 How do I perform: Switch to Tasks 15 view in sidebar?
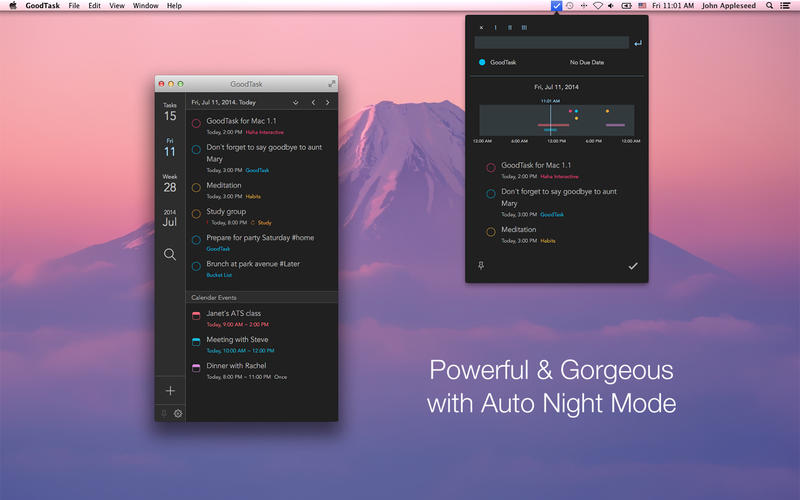pyautogui.click(x=170, y=112)
